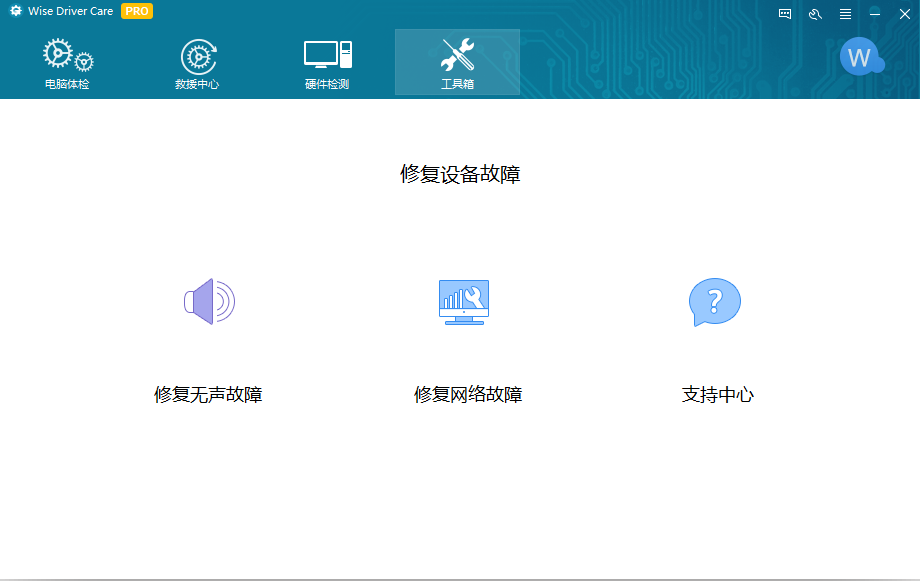Image resolution: width=920 pixels, height=581 pixels.
Task: Switch to the 救援中心 tab label
Action: coord(197,84)
